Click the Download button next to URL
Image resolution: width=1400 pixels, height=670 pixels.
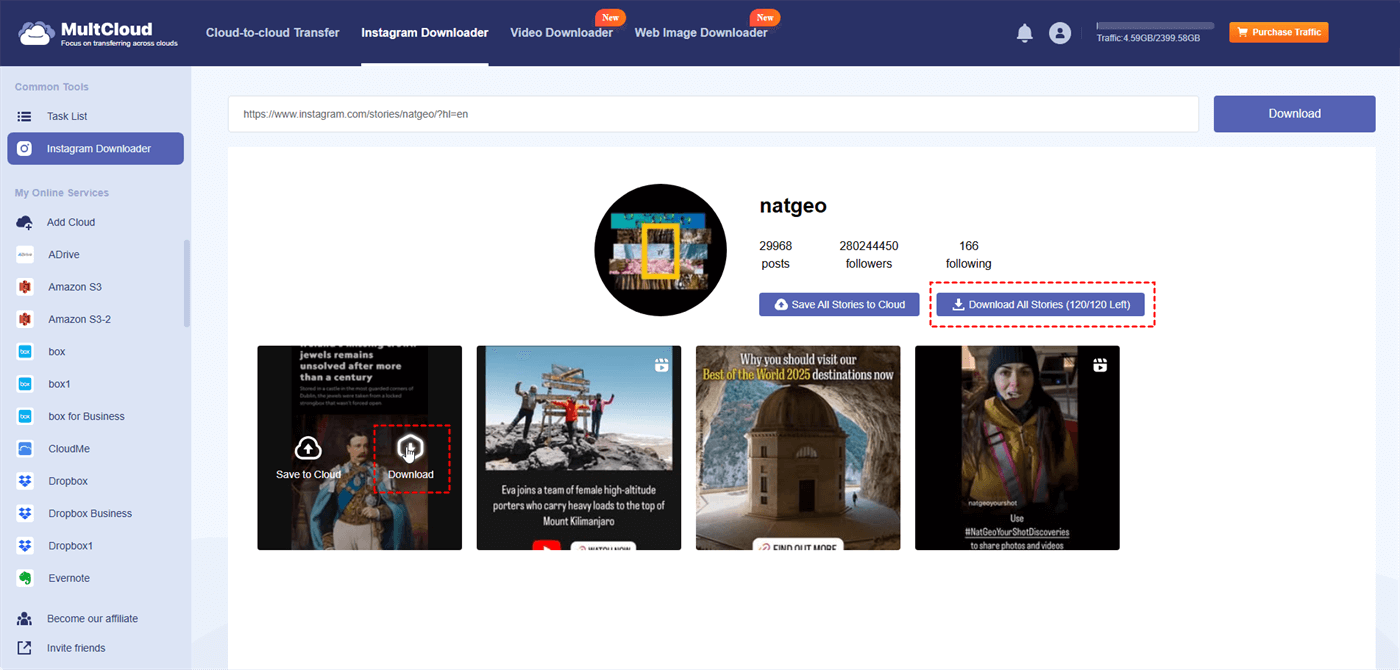(1295, 114)
